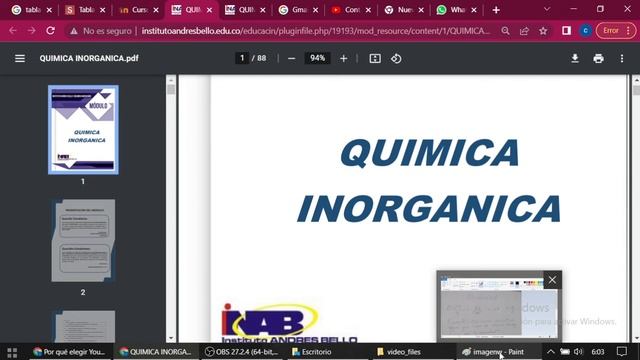Bookmark this page with the star
Viewport: 640px width, 360px height.
543,31
